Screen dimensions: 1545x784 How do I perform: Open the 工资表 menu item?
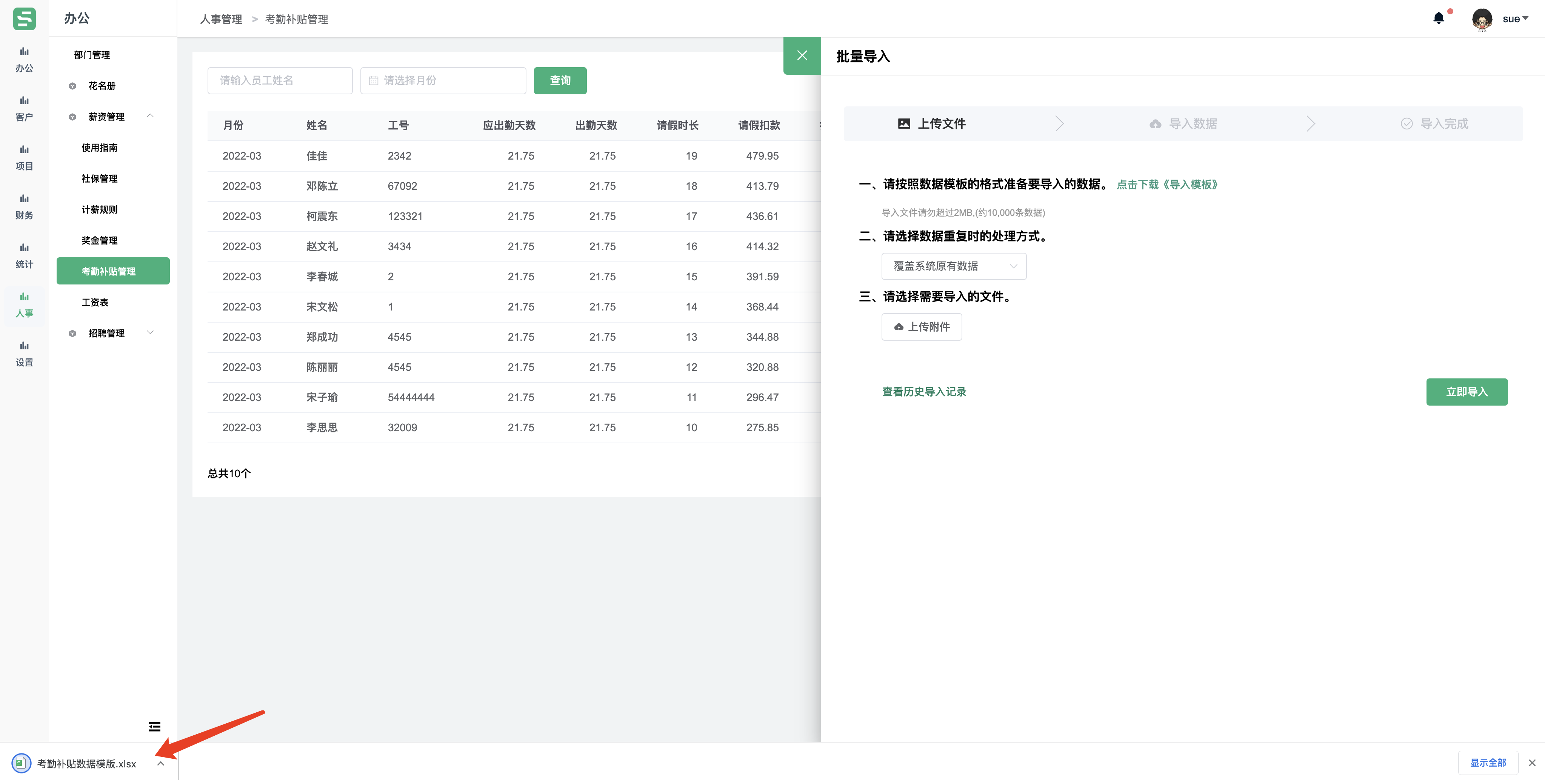(95, 302)
